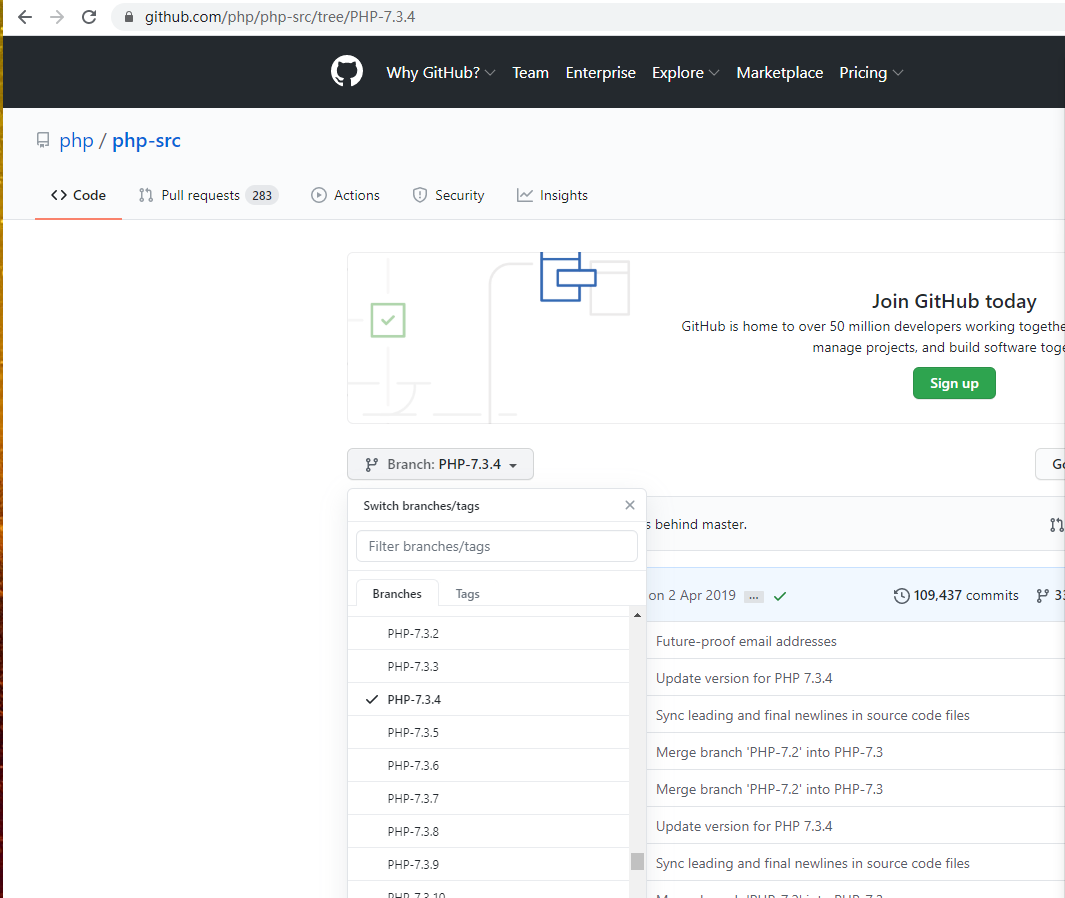
Task: Switch to the Tags tab
Action: coord(467,593)
